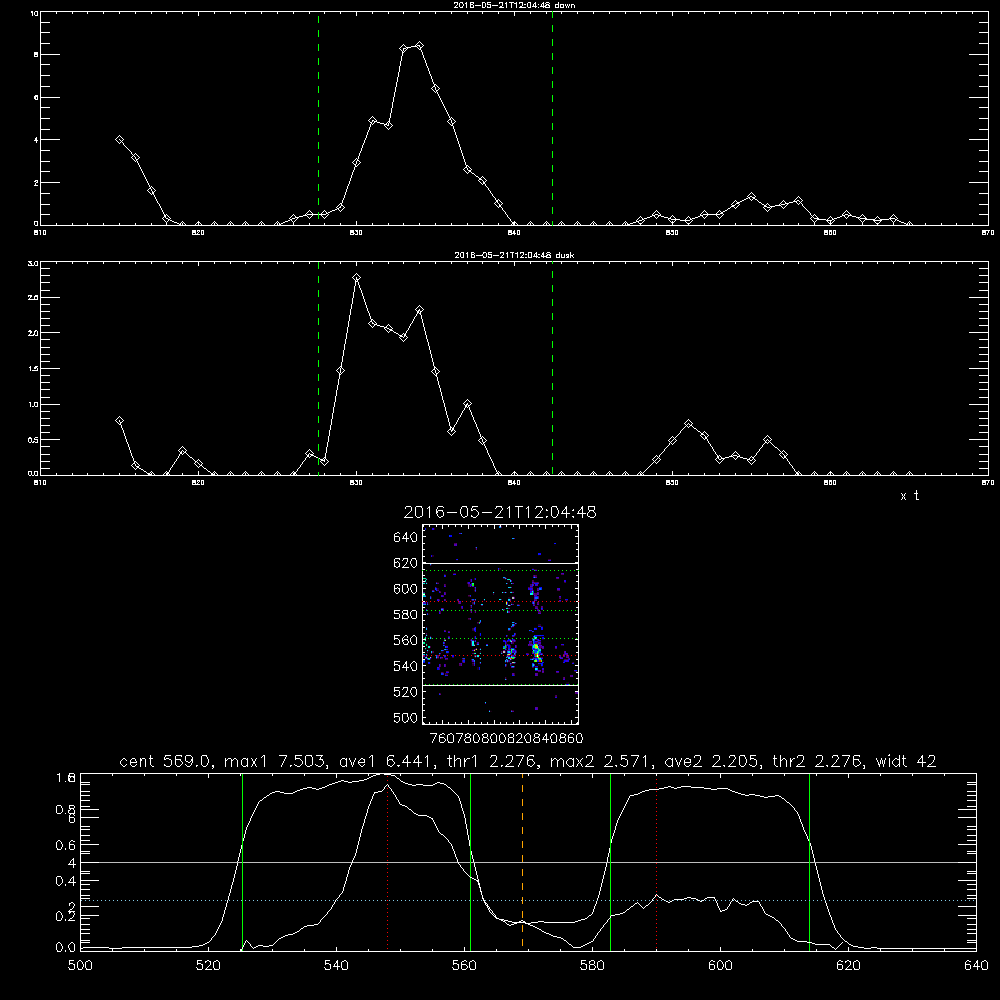Click the spectrogram y-axis label 620
This screenshot has height=1000, width=1000.
click(406, 563)
